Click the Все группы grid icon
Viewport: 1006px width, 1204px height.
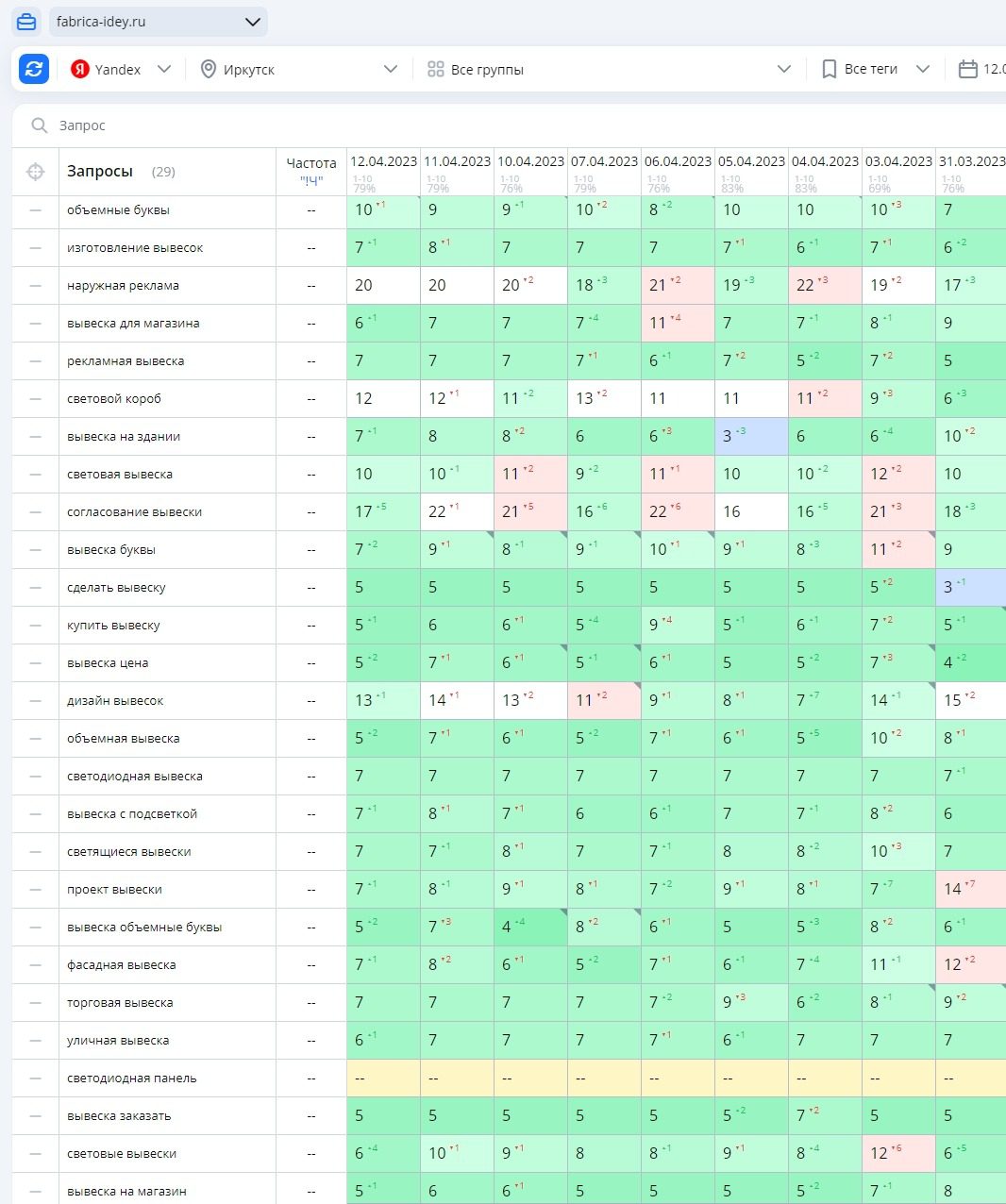pyautogui.click(x=435, y=69)
